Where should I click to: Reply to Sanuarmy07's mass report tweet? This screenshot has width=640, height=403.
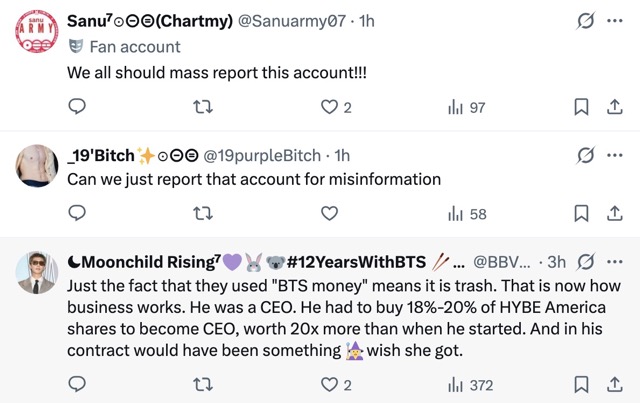pos(78,107)
